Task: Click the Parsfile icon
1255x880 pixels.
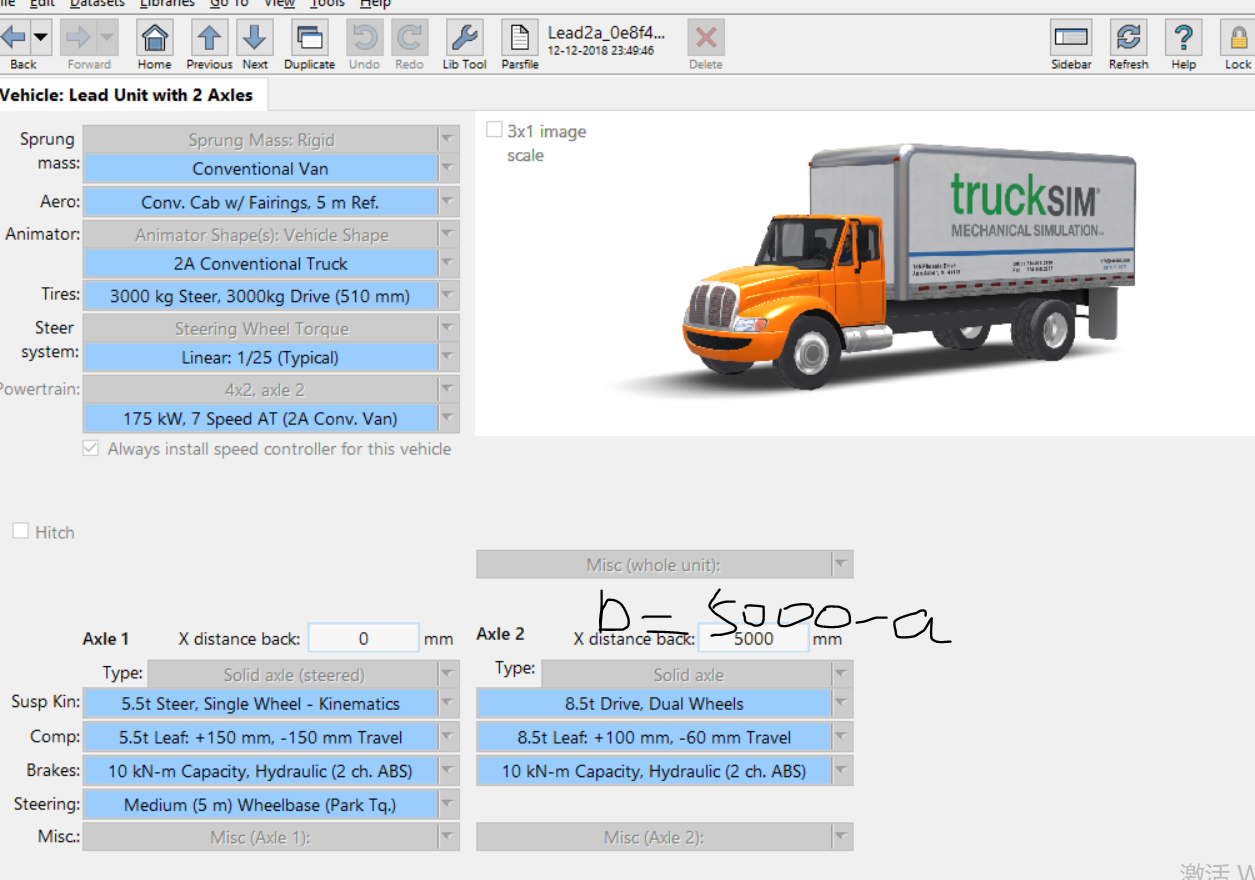Action: (519, 42)
